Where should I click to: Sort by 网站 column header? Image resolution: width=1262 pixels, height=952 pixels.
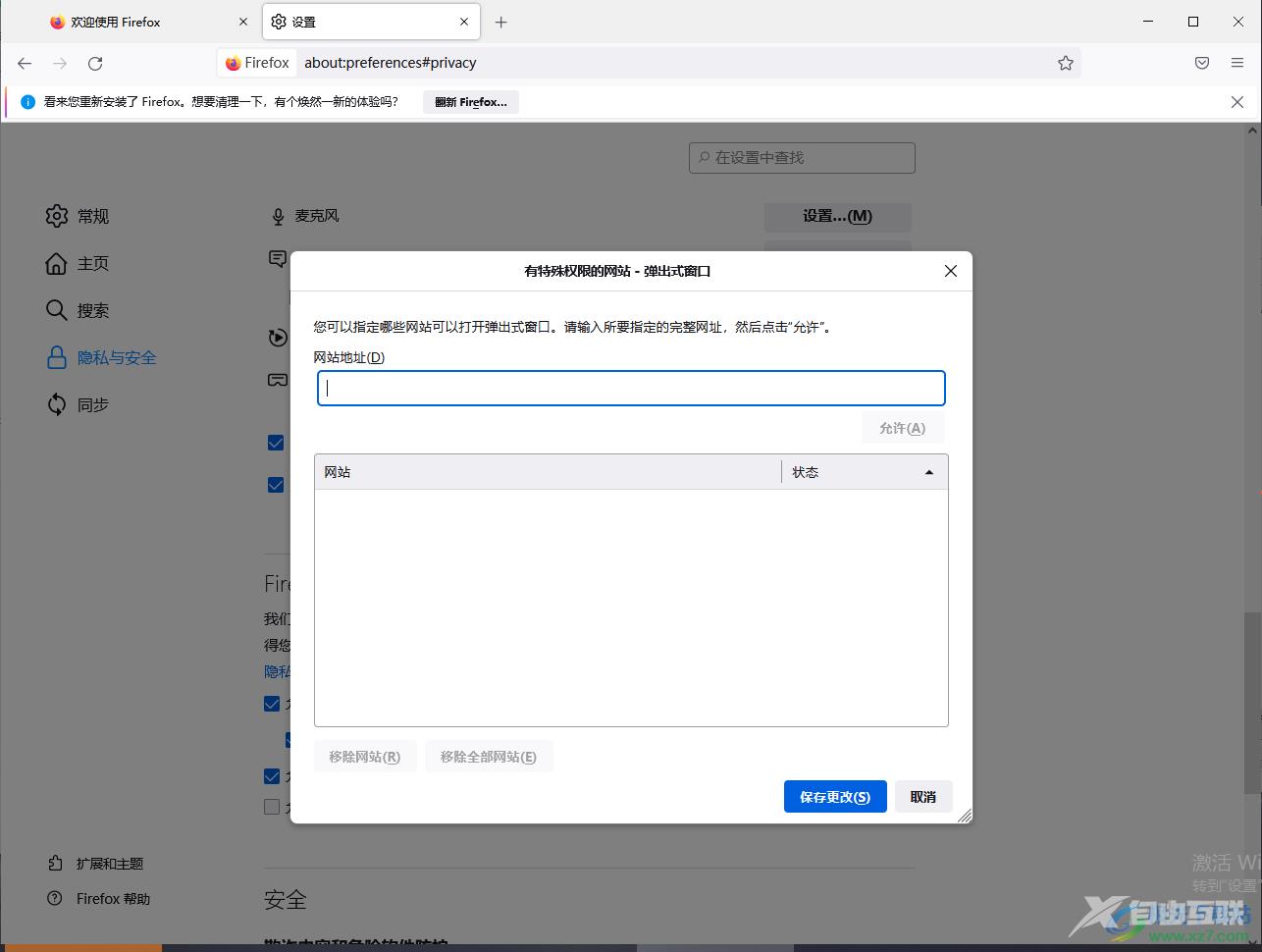tap(548, 472)
